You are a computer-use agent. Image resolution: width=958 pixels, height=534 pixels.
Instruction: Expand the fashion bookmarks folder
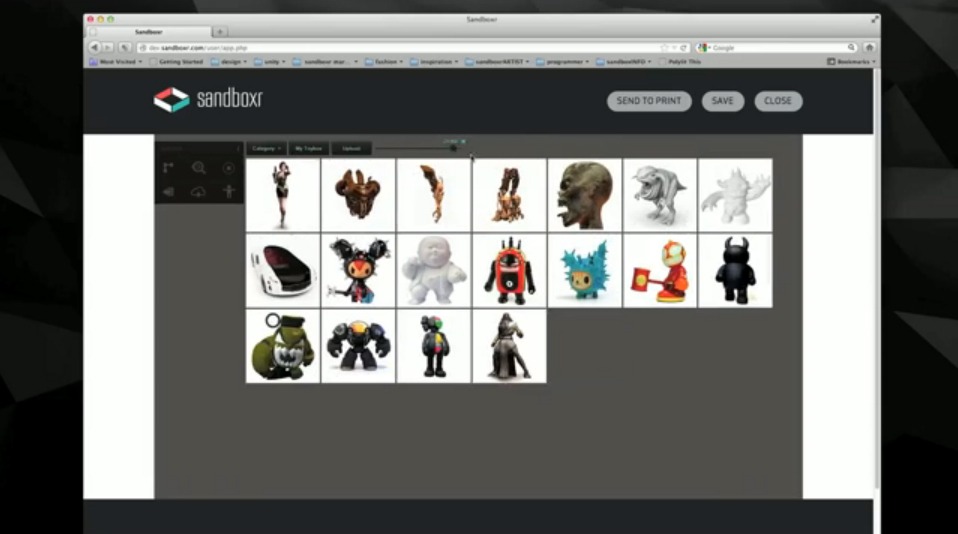(384, 62)
